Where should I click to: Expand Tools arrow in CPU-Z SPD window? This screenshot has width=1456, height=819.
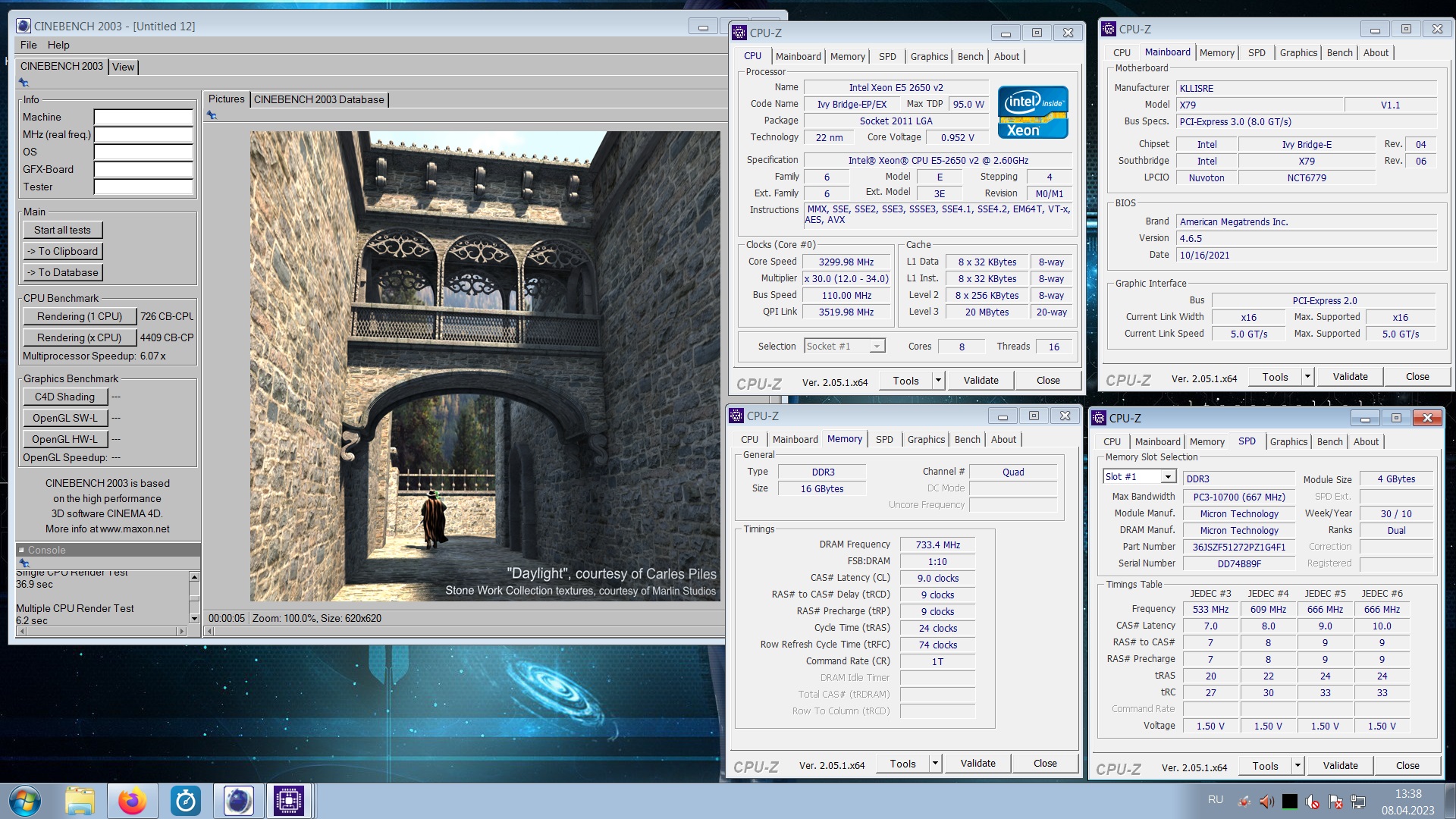1298,766
